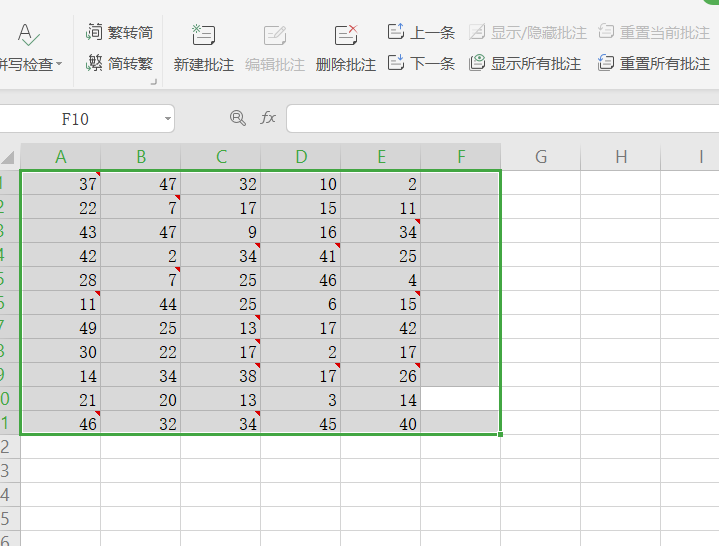Click cell C7 containing 13

221,327
